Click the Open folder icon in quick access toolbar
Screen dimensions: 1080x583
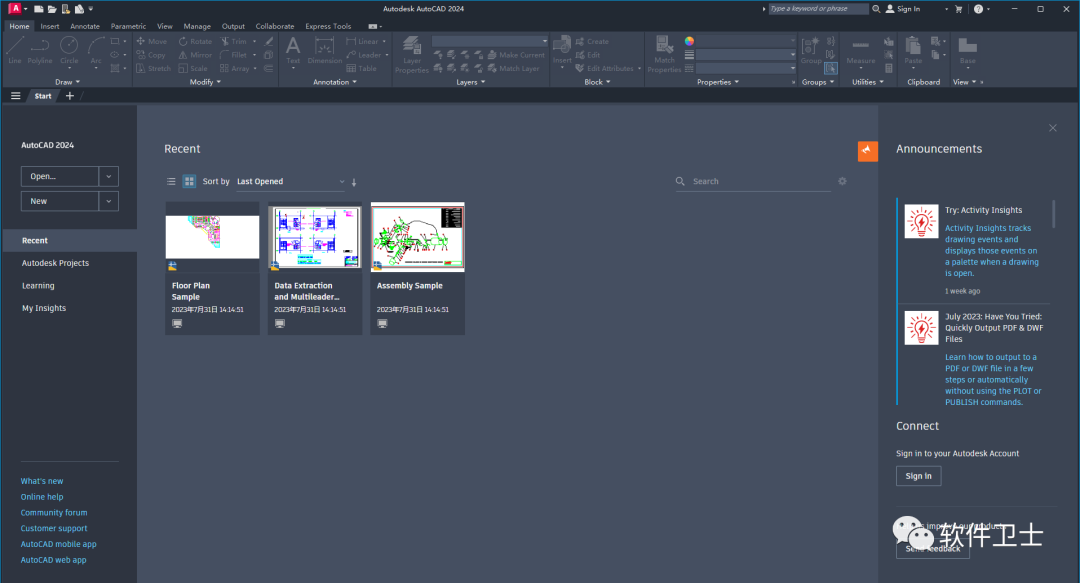(52, 9)
